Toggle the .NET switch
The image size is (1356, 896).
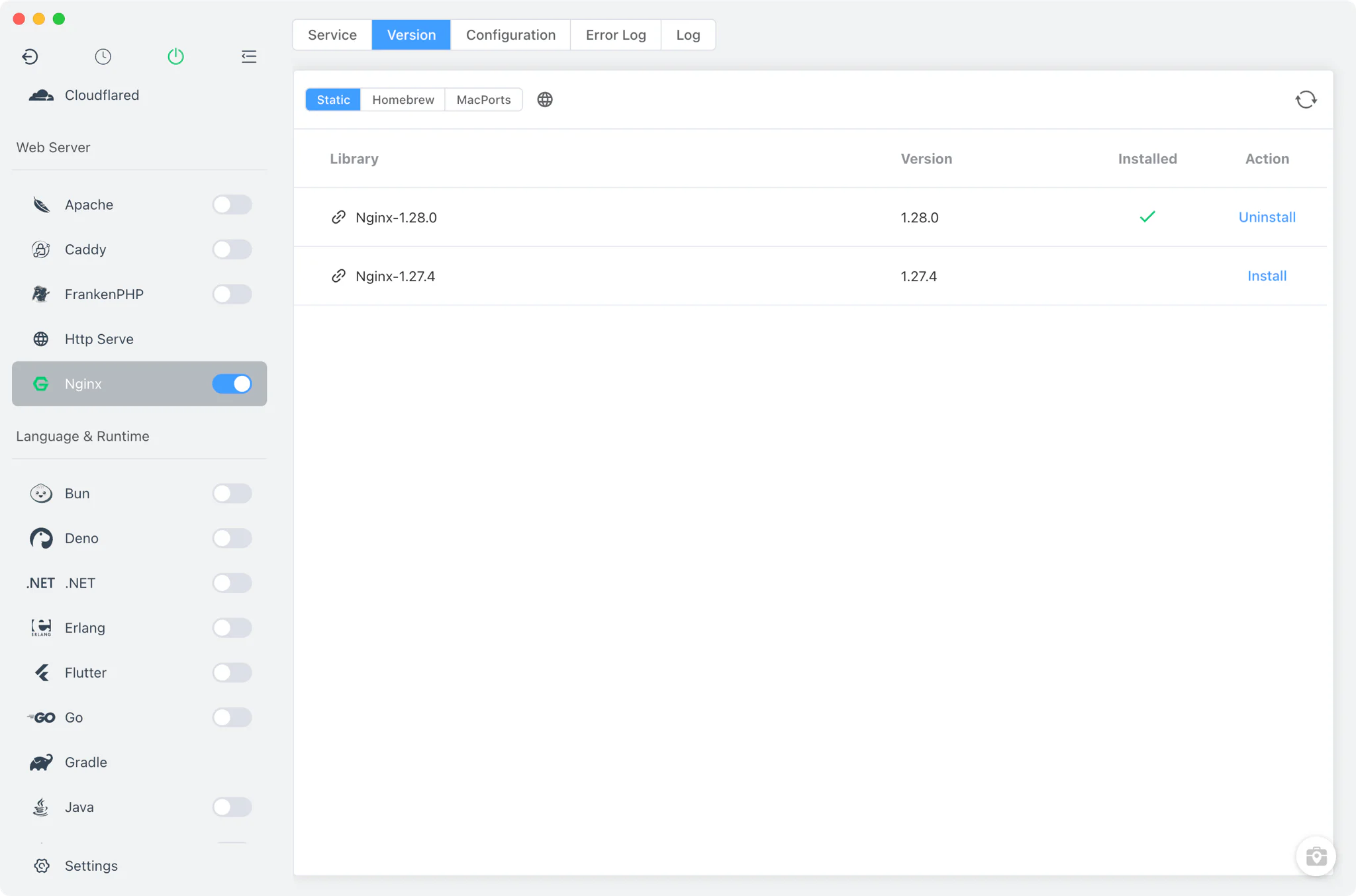pyautogui.click(x=232, y=583)
